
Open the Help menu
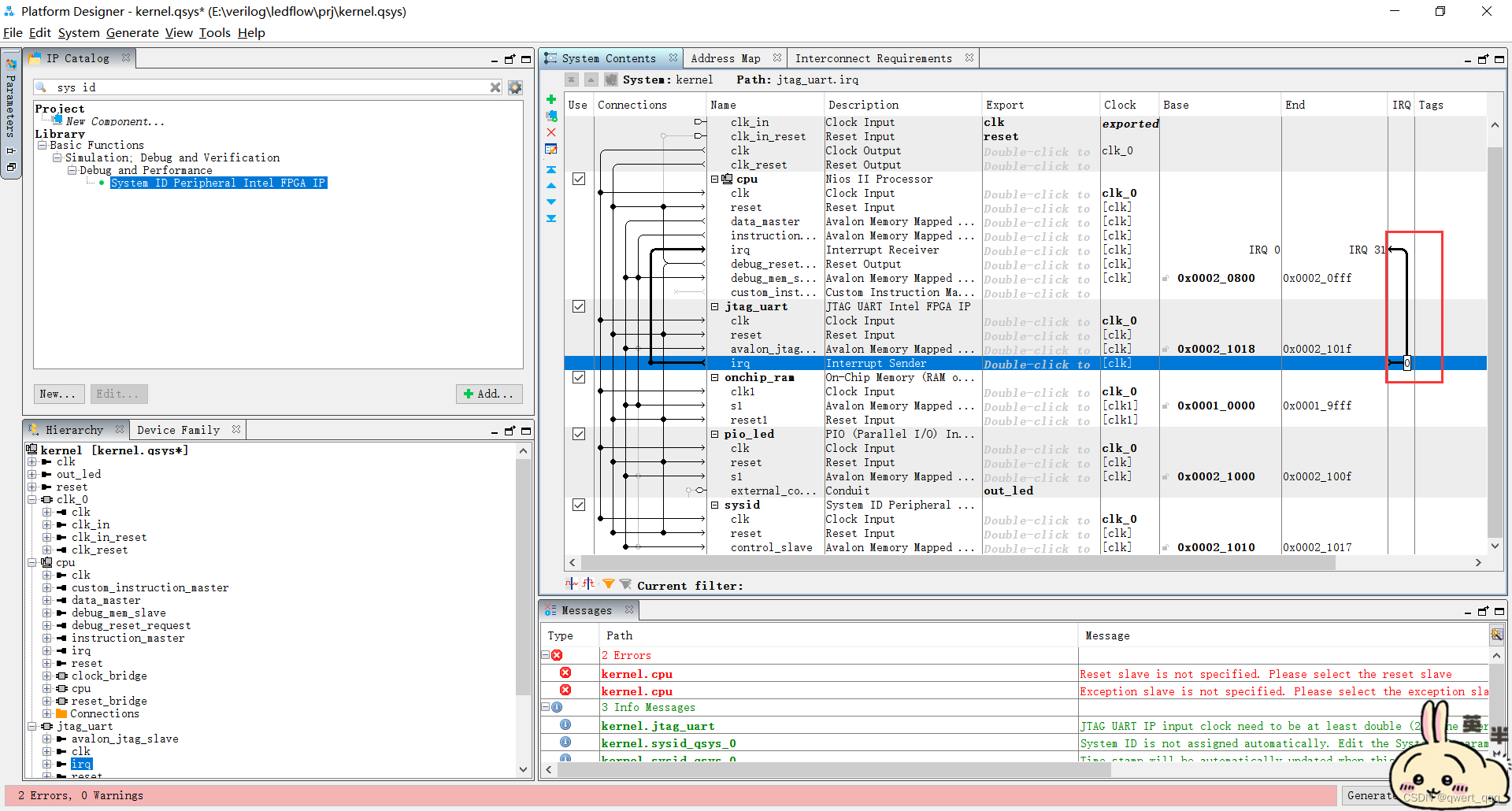tap(251, 32)
